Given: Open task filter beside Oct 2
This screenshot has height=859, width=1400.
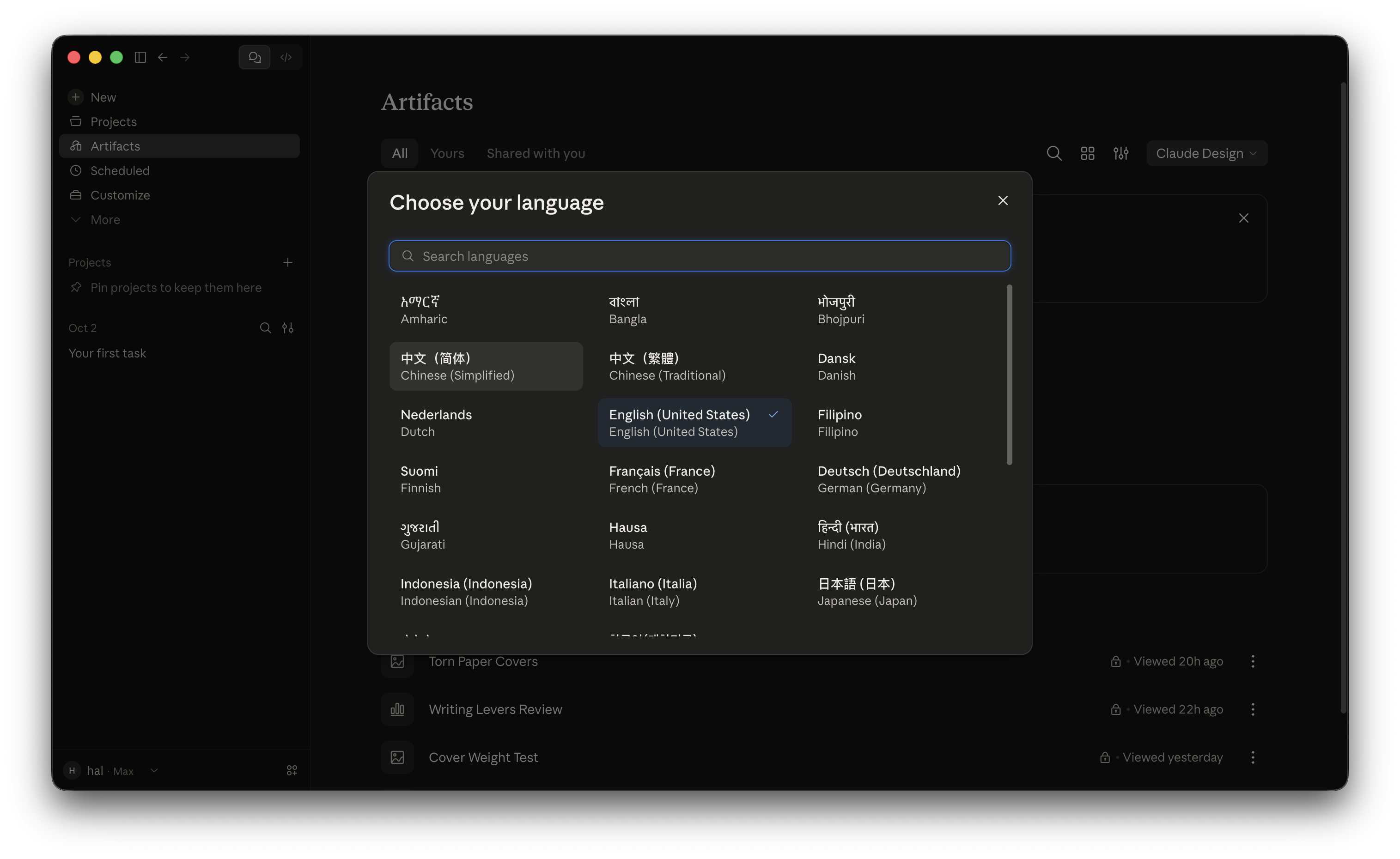Looking at the screenshot, I should pos(287,328).
